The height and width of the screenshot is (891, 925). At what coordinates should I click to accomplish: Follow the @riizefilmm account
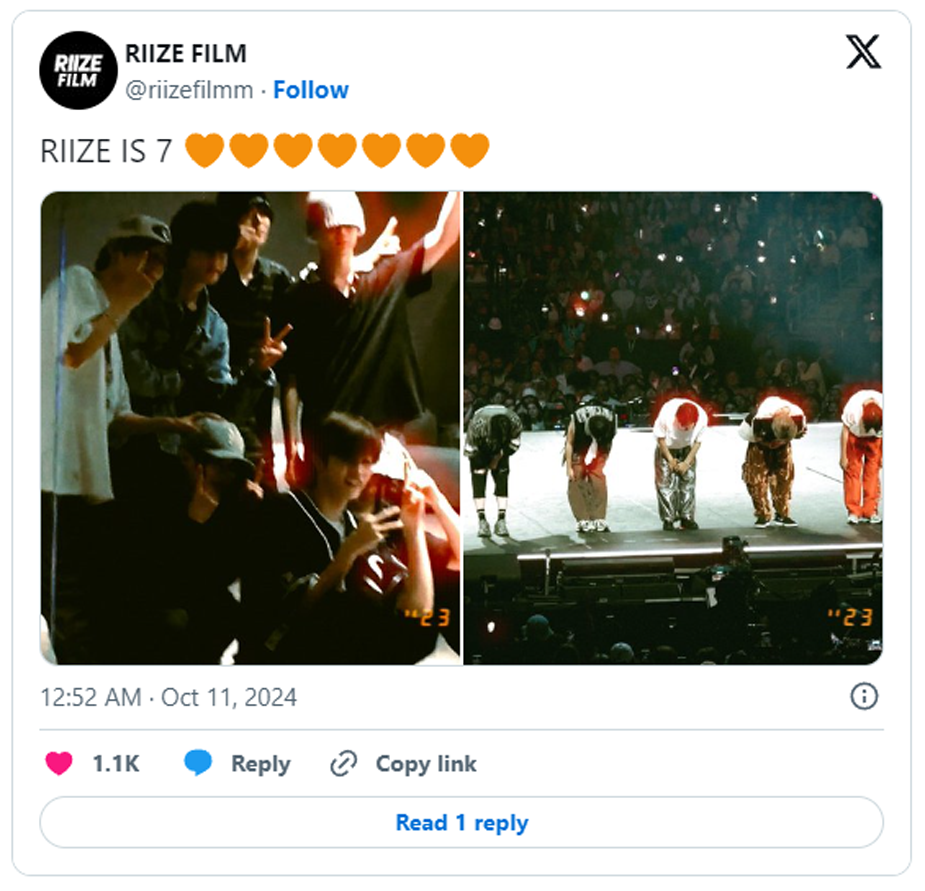[x=311, y=90]
